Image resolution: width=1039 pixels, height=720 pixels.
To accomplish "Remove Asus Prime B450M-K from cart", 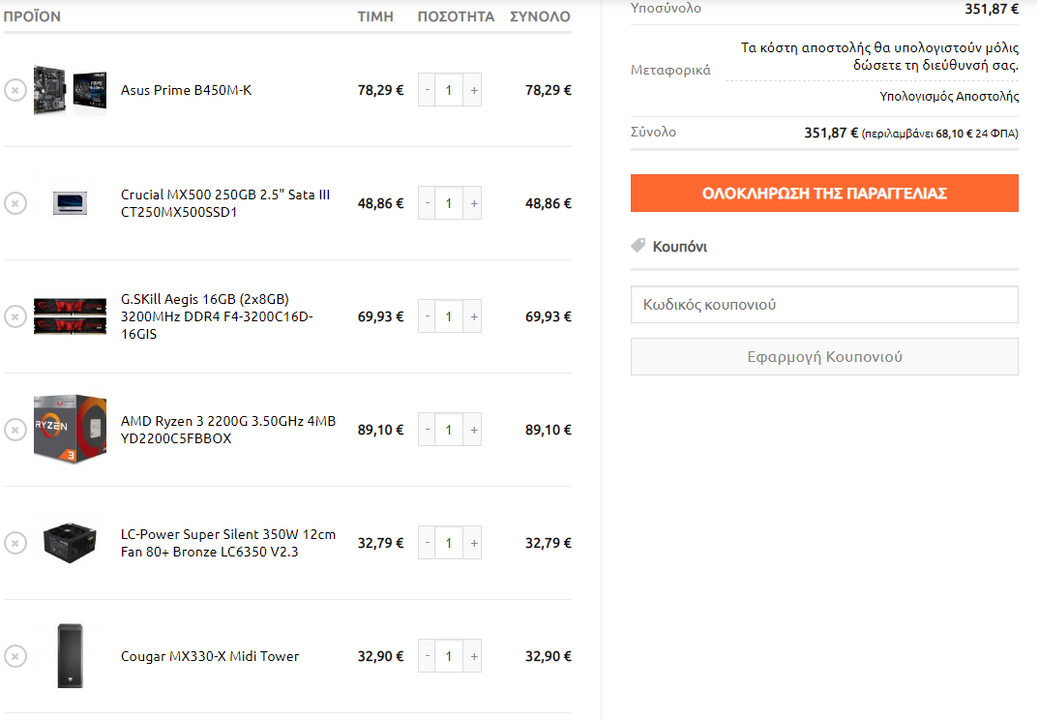I will tap(15, 90).
